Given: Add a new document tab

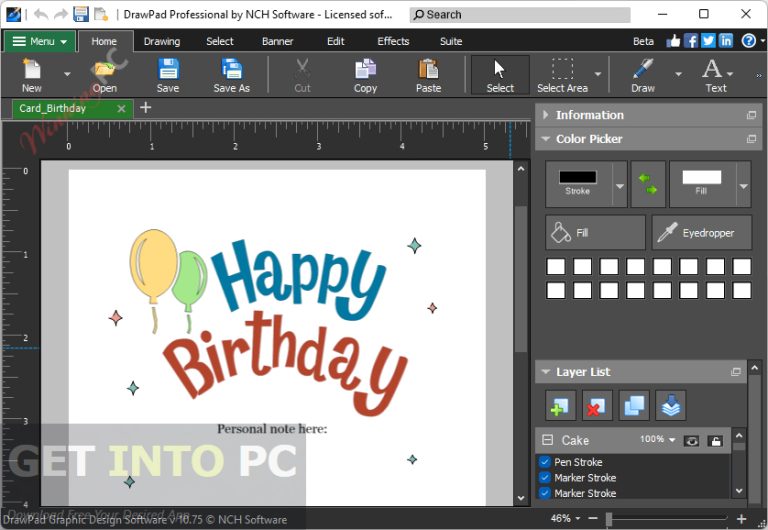Looking at the screenshot, I should coord(145,107).
